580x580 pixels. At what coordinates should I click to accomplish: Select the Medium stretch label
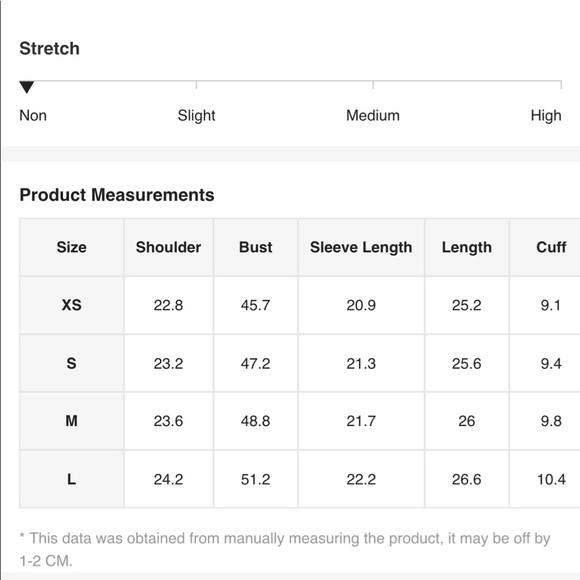(373, 115)
